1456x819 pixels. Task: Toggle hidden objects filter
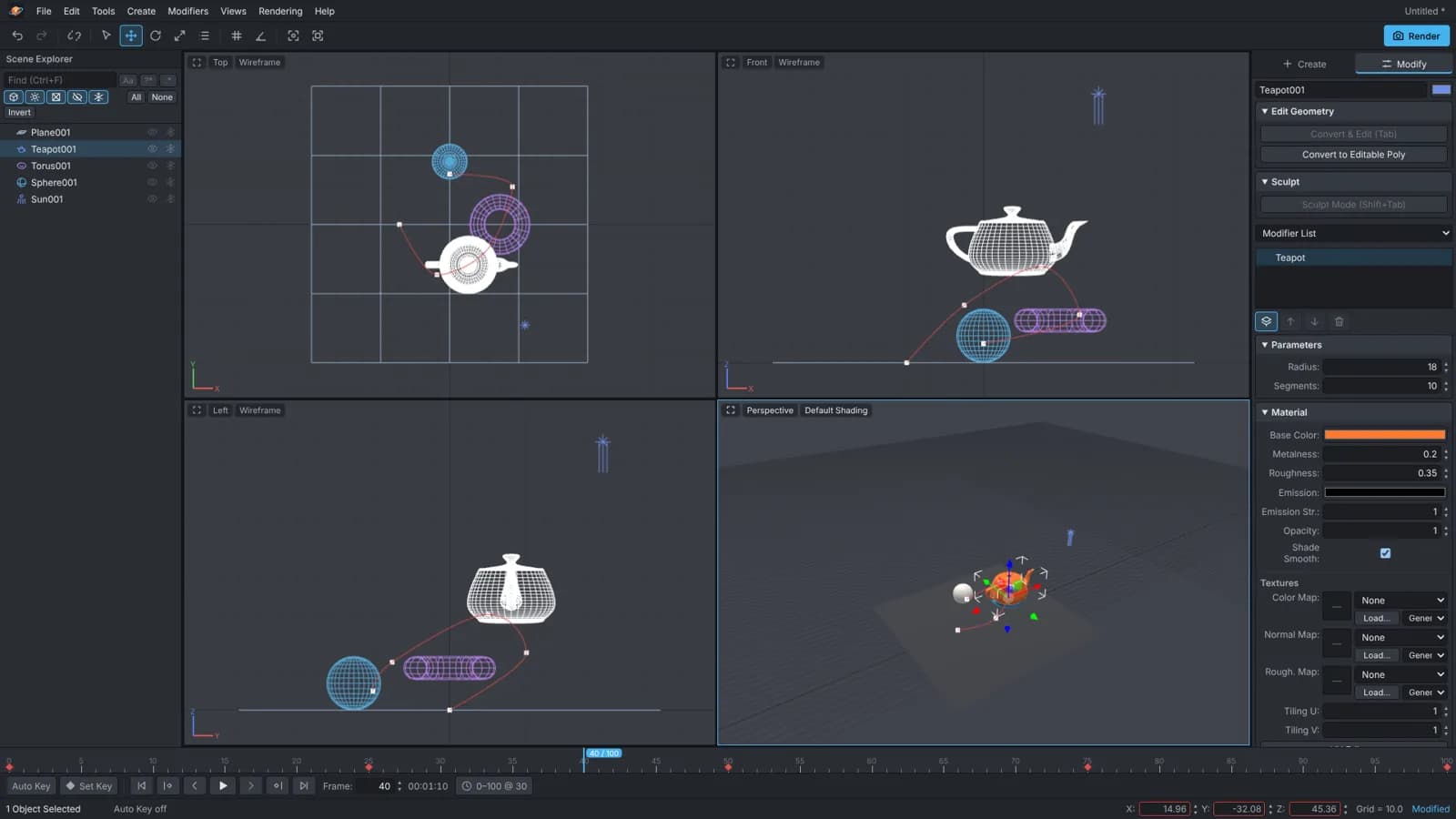pyautogui.click(x=77, y=97)
